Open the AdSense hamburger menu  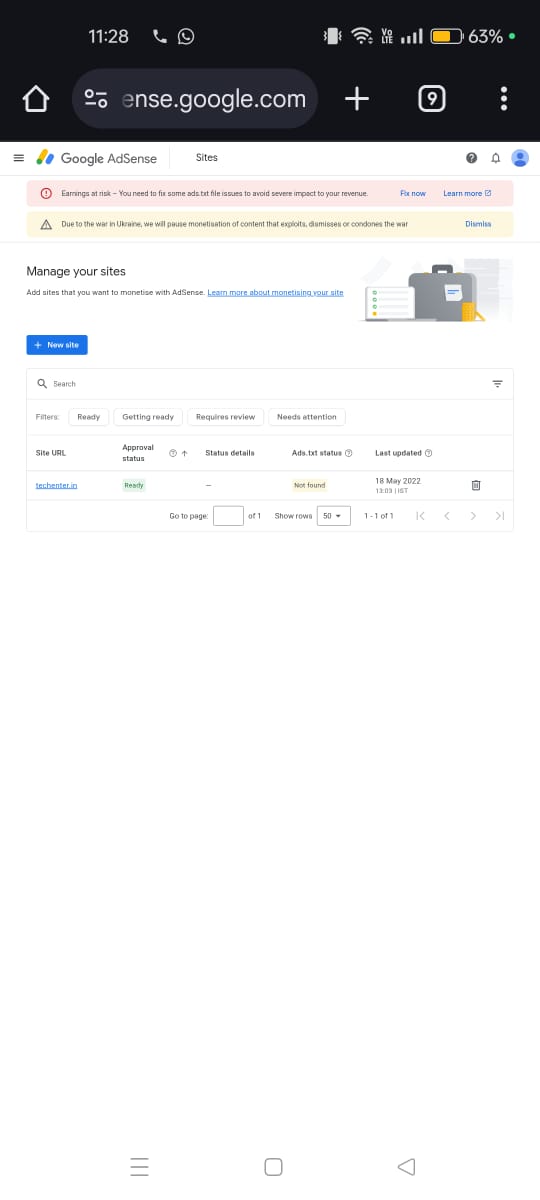pos(18,158)
